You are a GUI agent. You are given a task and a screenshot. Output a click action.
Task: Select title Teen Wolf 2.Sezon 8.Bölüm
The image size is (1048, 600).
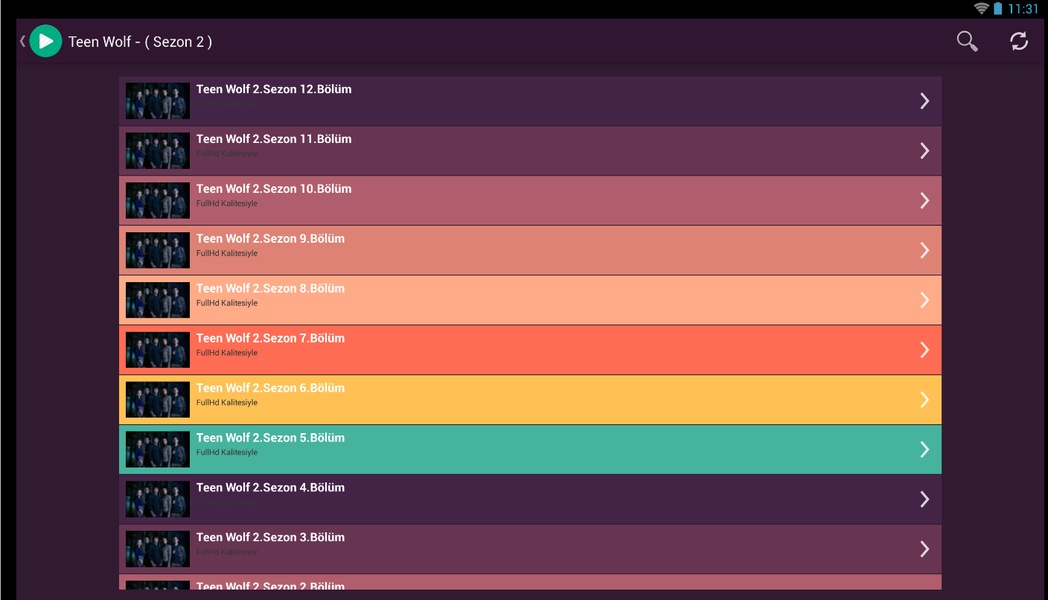click(x=270, y=289)
